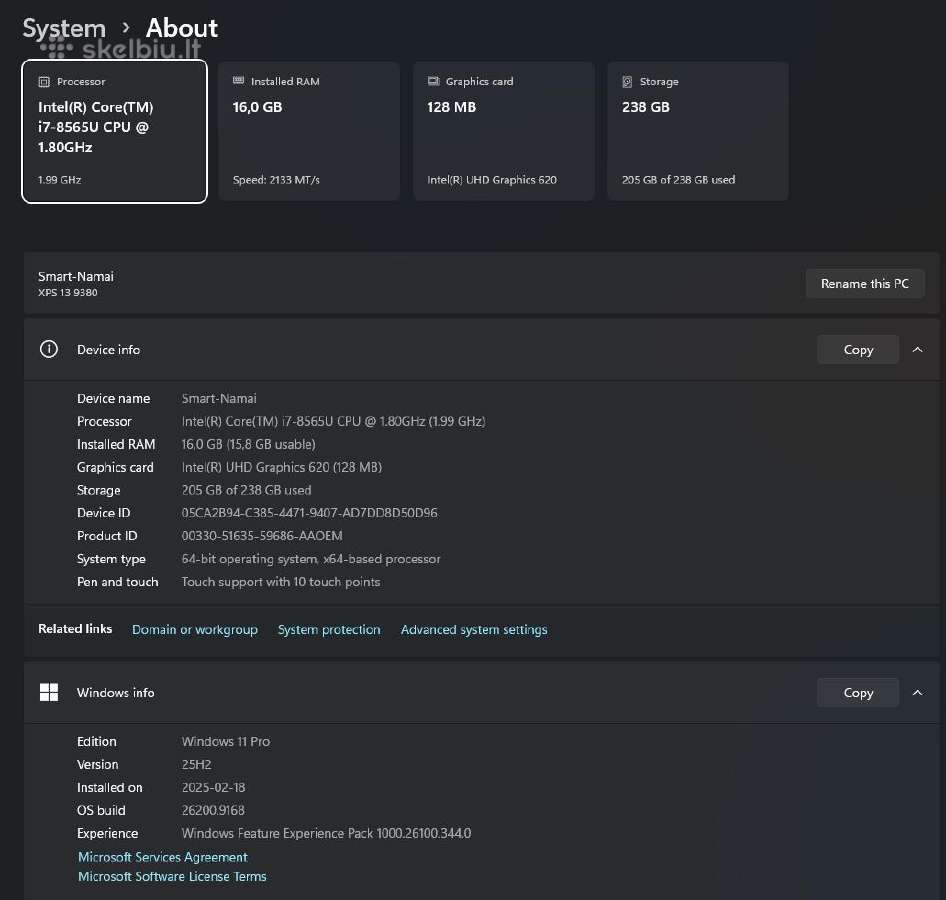The height and width of the screenshot is (900, 946).
Task: Open Domain or workgroup link
Action: pos(195,629)
